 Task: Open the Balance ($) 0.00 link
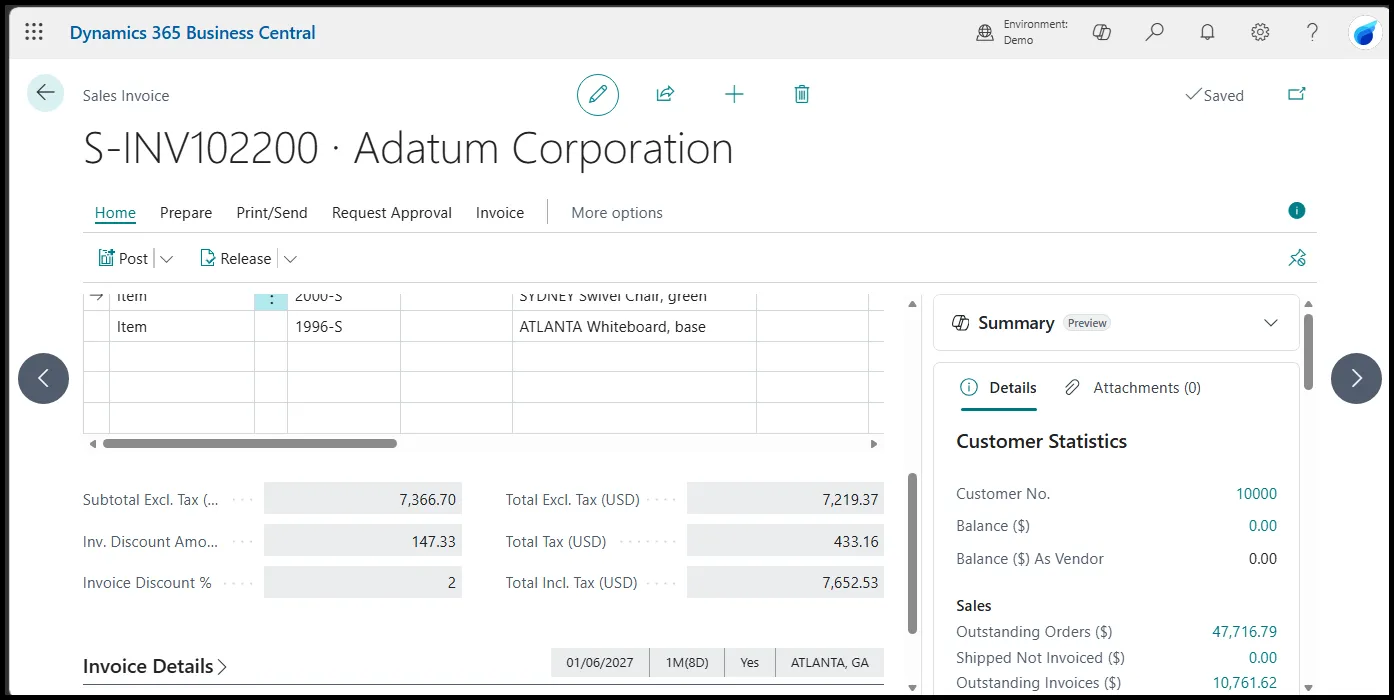[x=1262, y=526]
